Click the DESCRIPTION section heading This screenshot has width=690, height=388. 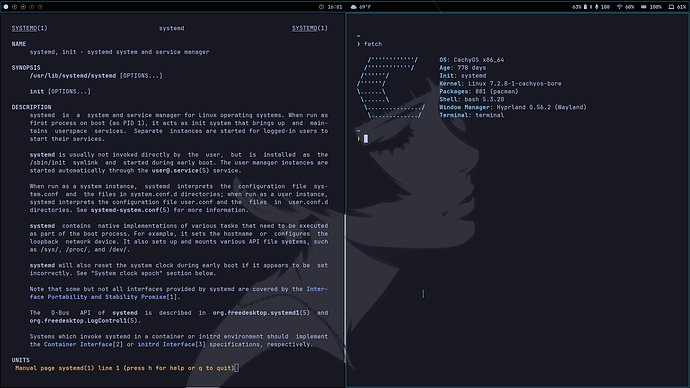click(x=31, y=107)
